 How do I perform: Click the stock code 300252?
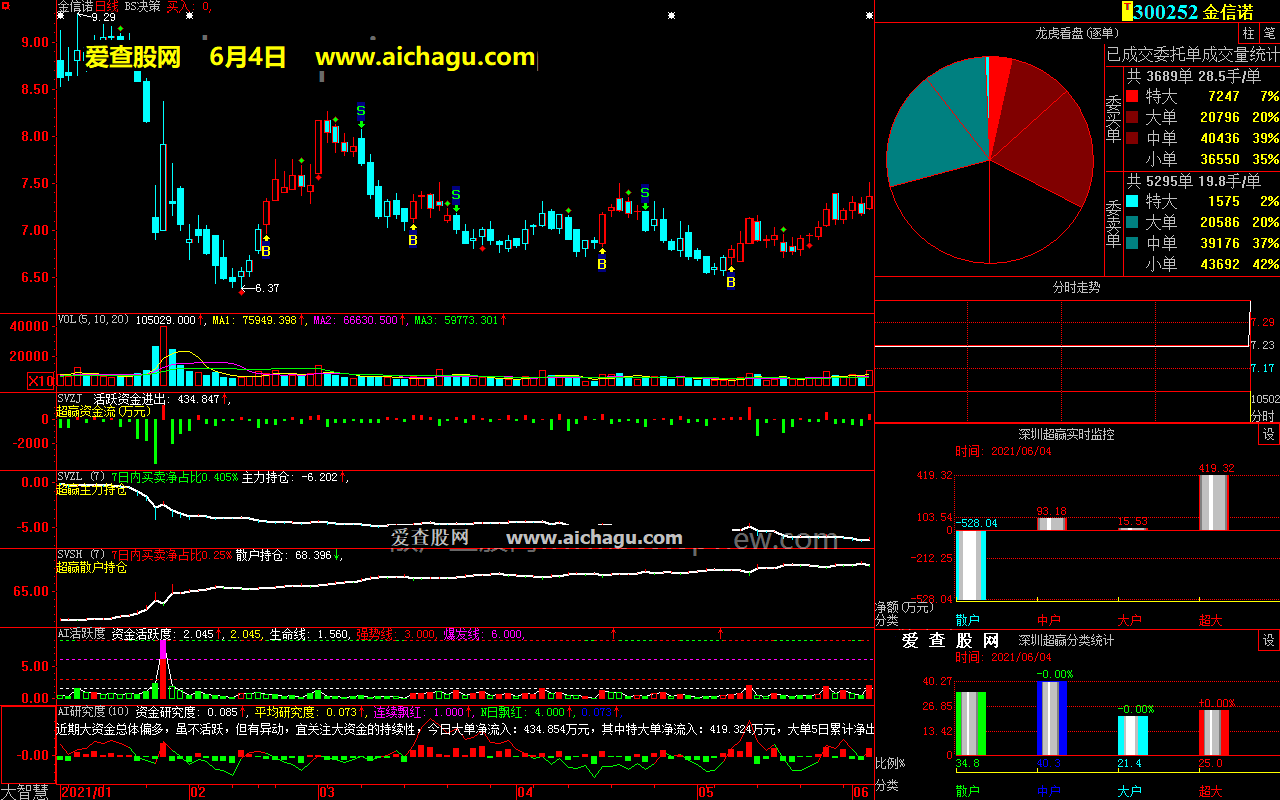point(1167,12)
